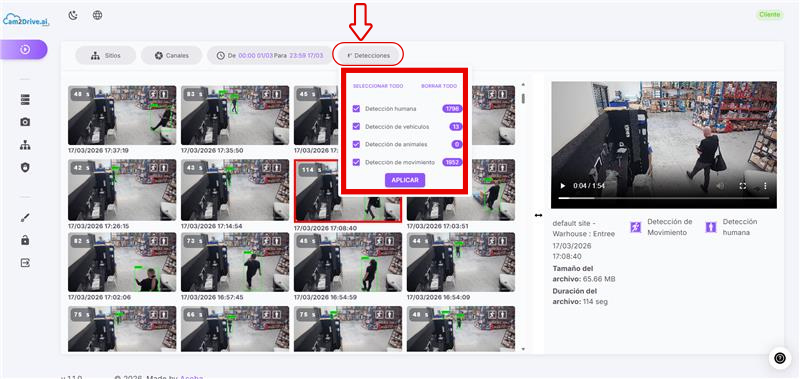The width and height of the screenshot is (800, 379).
Task: Click the help button at bottom right
Action: tap(780, 358)
